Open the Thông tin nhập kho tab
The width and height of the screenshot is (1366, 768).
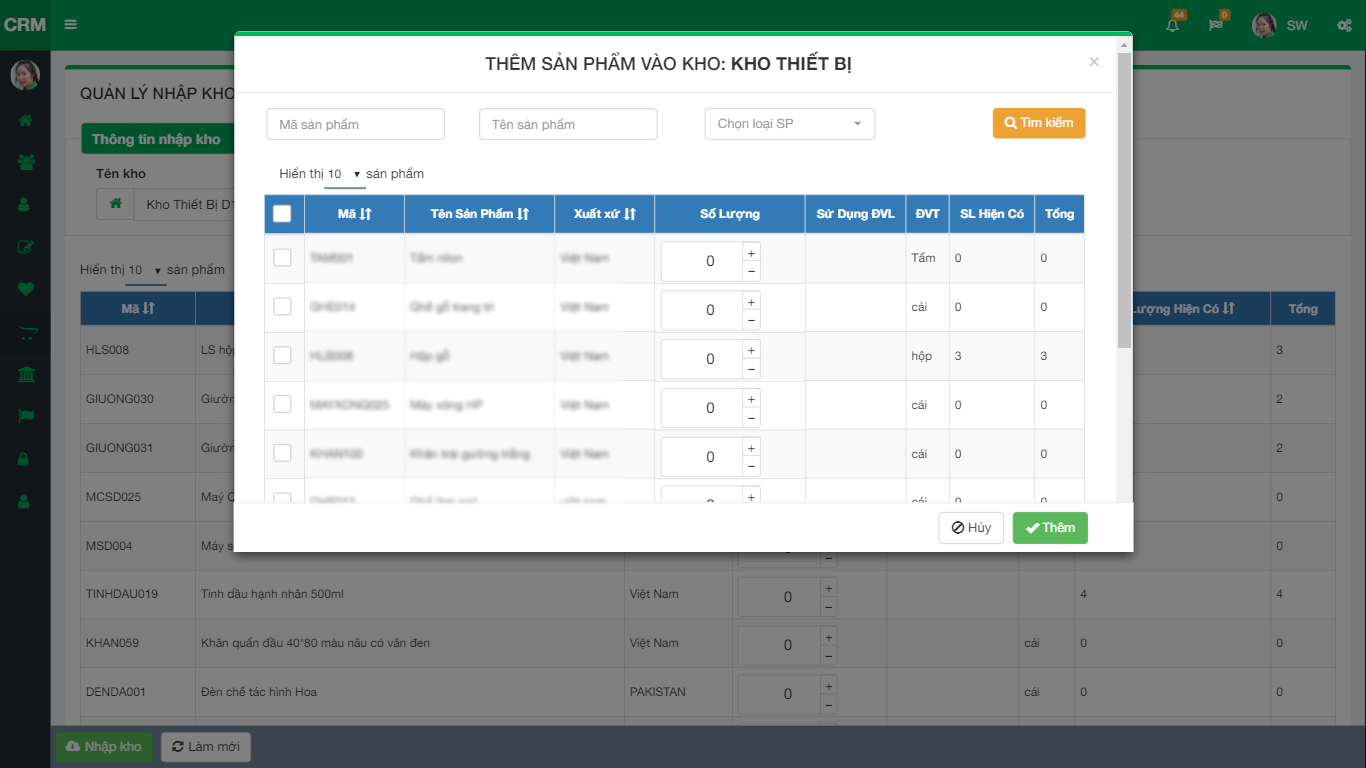[x=156, y=139]
